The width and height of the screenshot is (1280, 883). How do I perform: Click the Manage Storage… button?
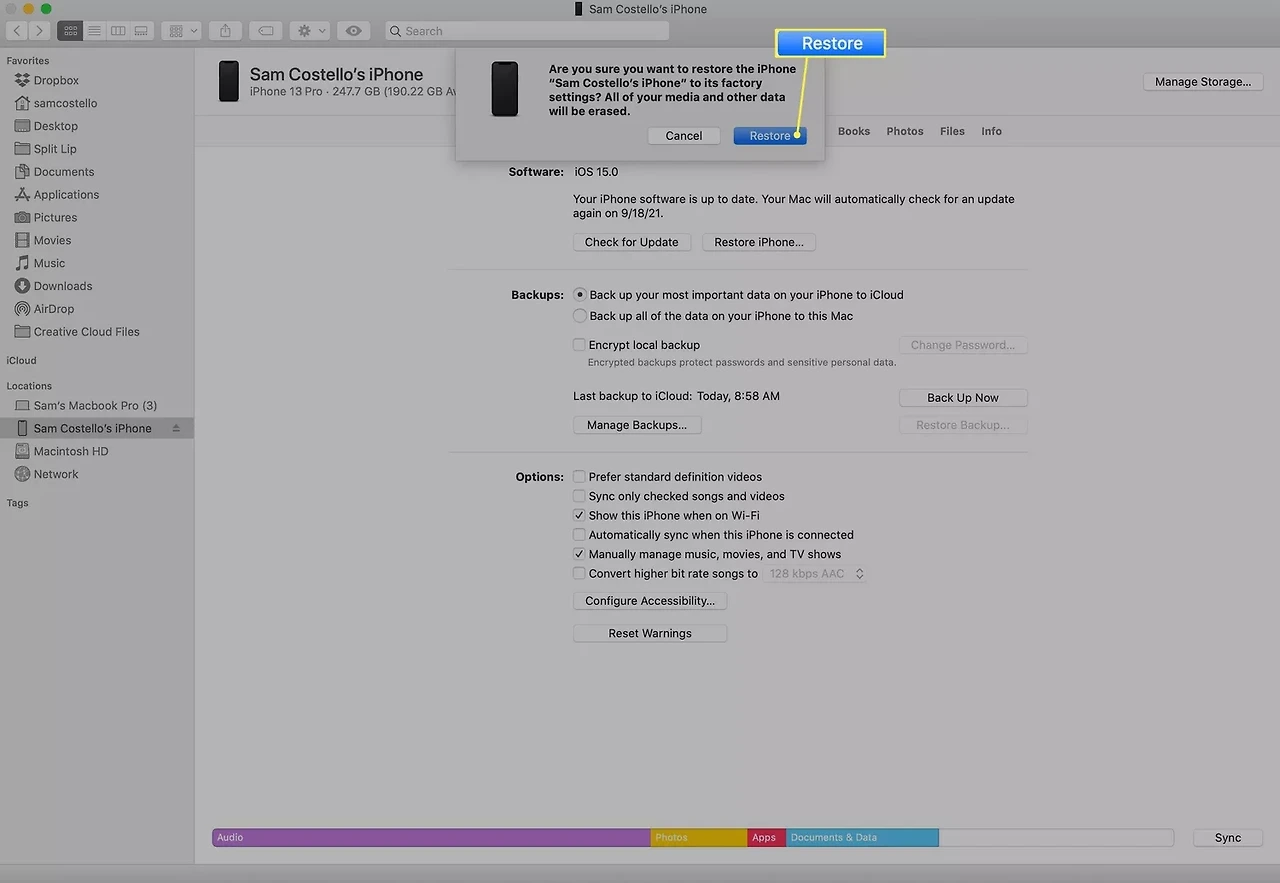point(1203,82)
